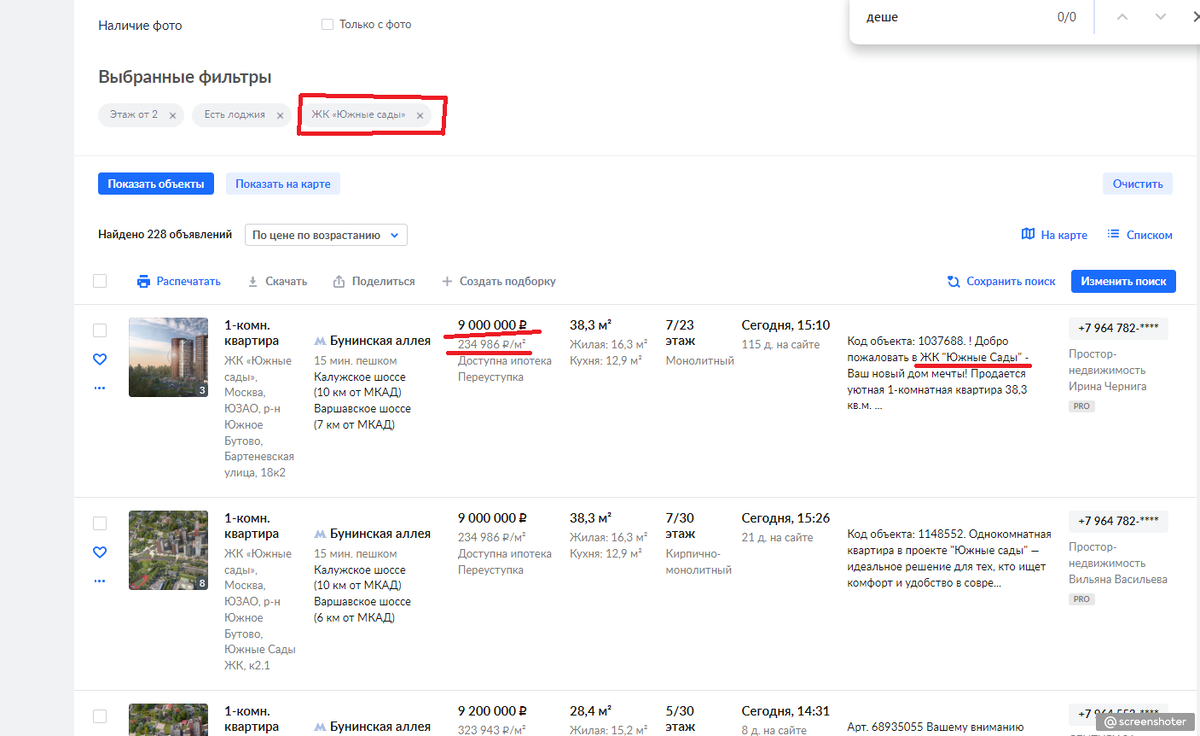The width and height of the screenshot is (1200, 736).
Task: Click the share icon next to Поделиться
Action: (x=339, y=282)
